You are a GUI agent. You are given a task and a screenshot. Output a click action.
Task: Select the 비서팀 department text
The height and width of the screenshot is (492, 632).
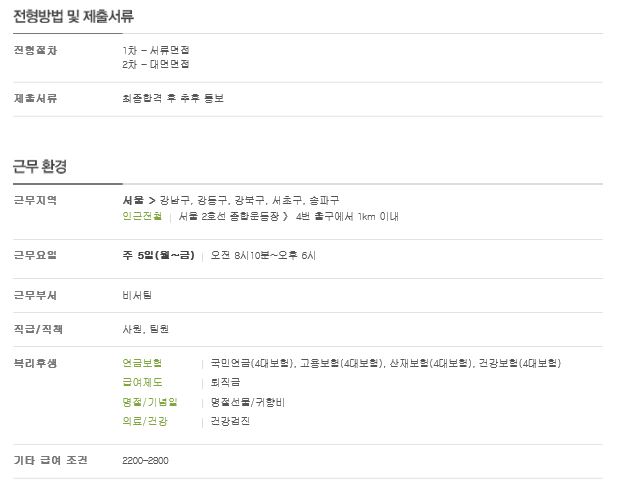point(137,295)
